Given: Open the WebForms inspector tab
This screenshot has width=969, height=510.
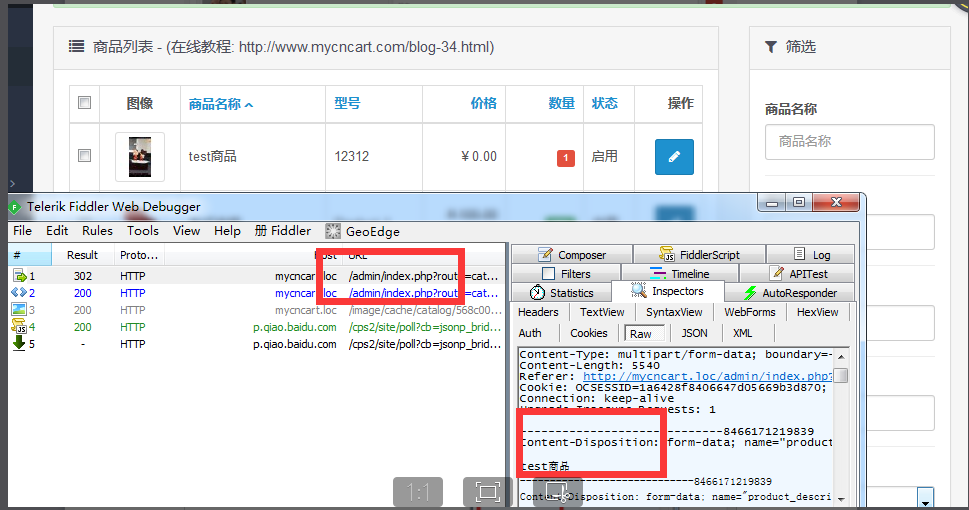Looking at the screenshot, I should coord(750,312).
